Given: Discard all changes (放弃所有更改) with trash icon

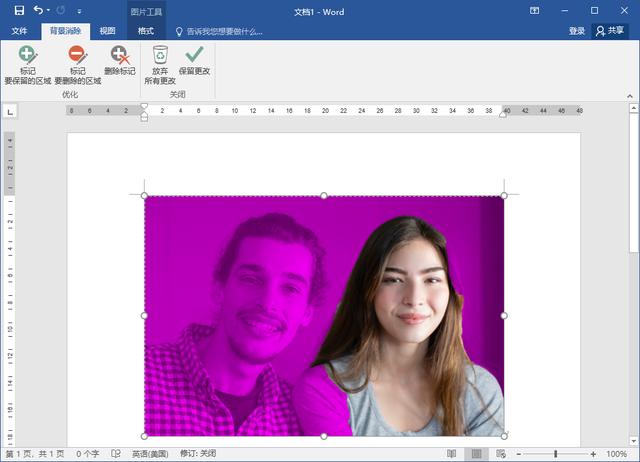Looking at the screenshot, I should tap(160, 65).
